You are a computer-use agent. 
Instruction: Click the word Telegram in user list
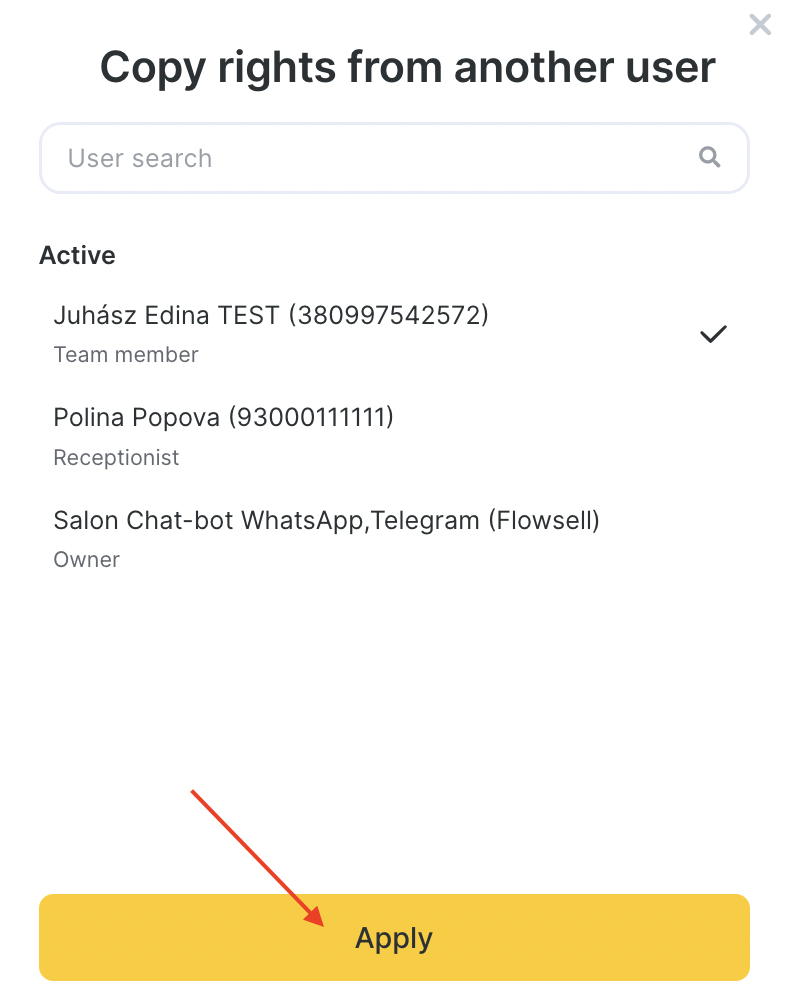click(426, 520)
